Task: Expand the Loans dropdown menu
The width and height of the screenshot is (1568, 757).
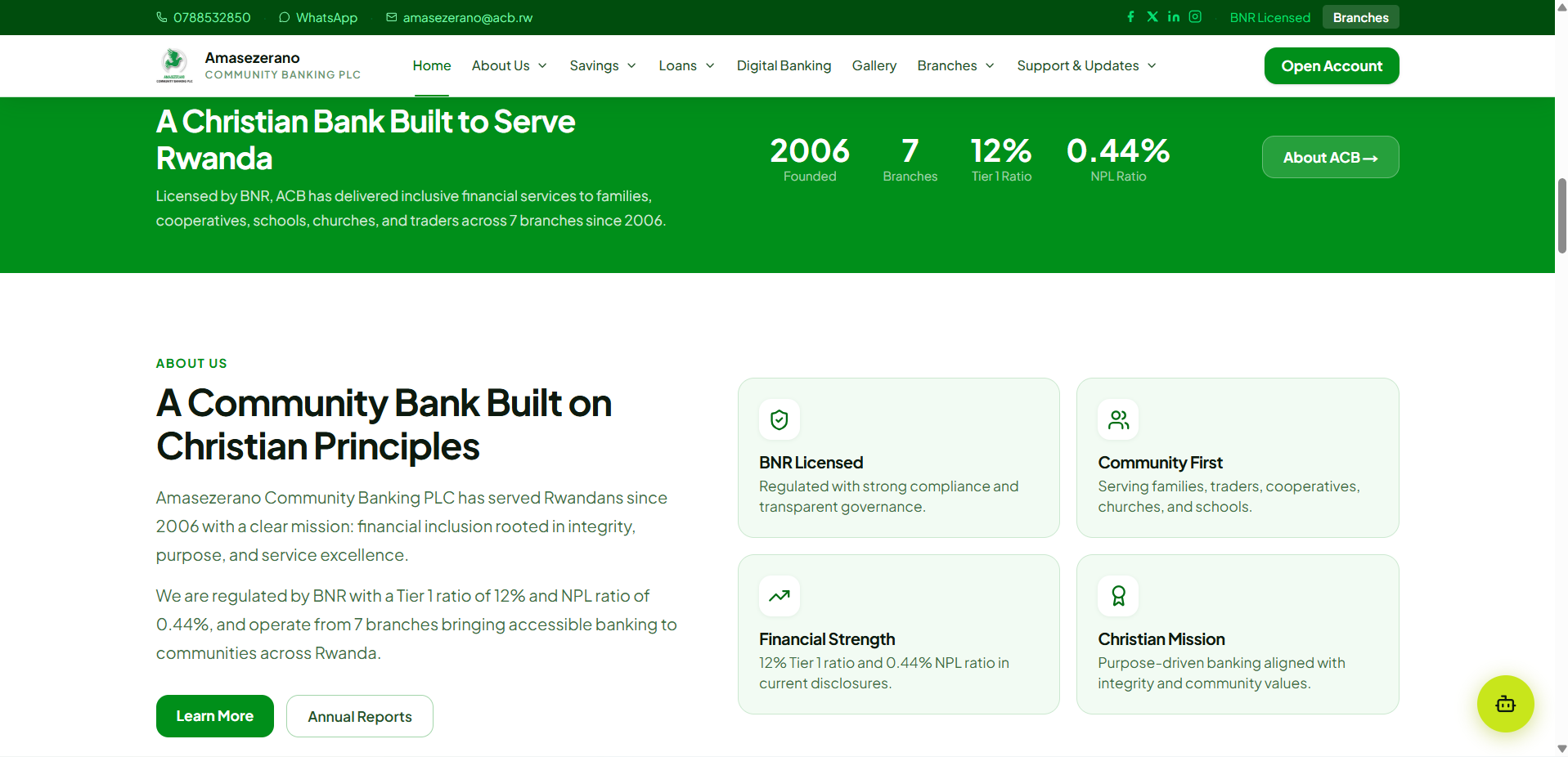Action: pos(687,65)
